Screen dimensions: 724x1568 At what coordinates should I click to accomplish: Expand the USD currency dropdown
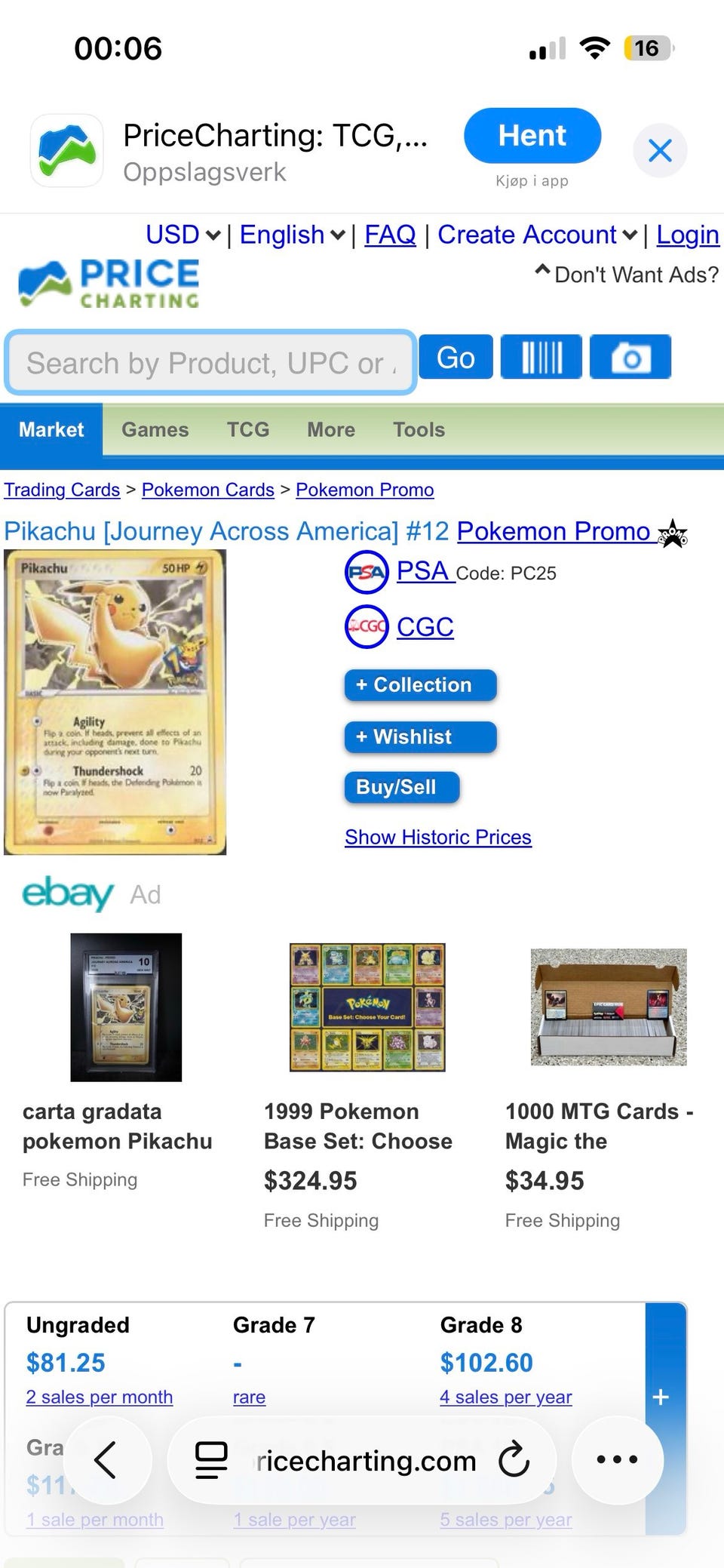point(183,235)
